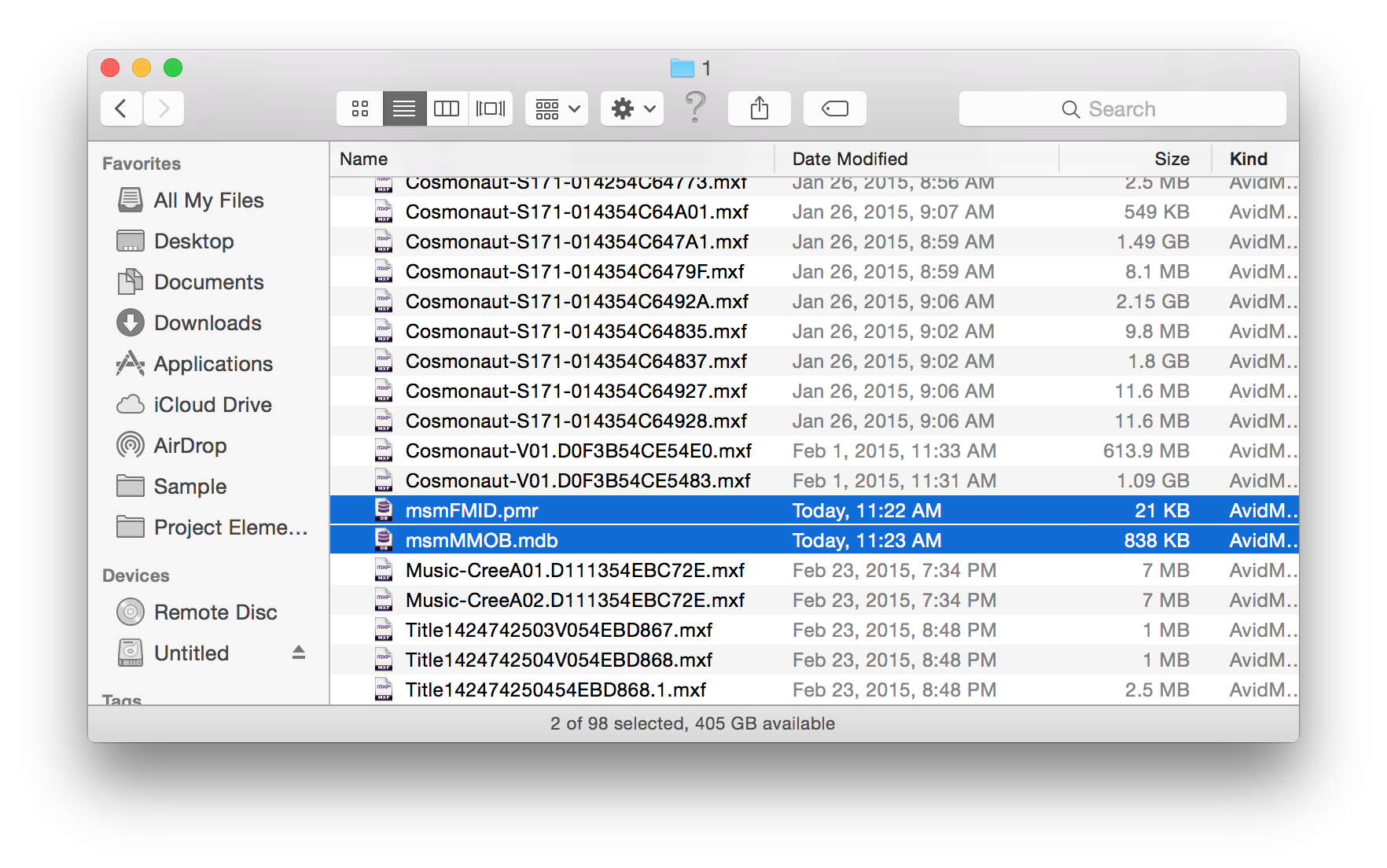Switch to Cover Flow view

[x=491, y=108]
